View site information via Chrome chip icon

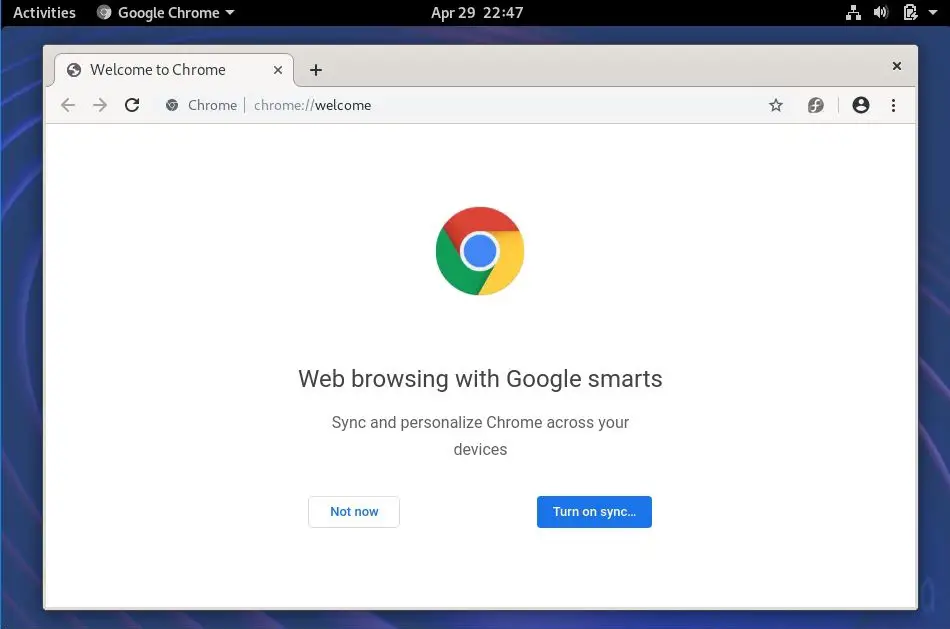pos(172,105)
